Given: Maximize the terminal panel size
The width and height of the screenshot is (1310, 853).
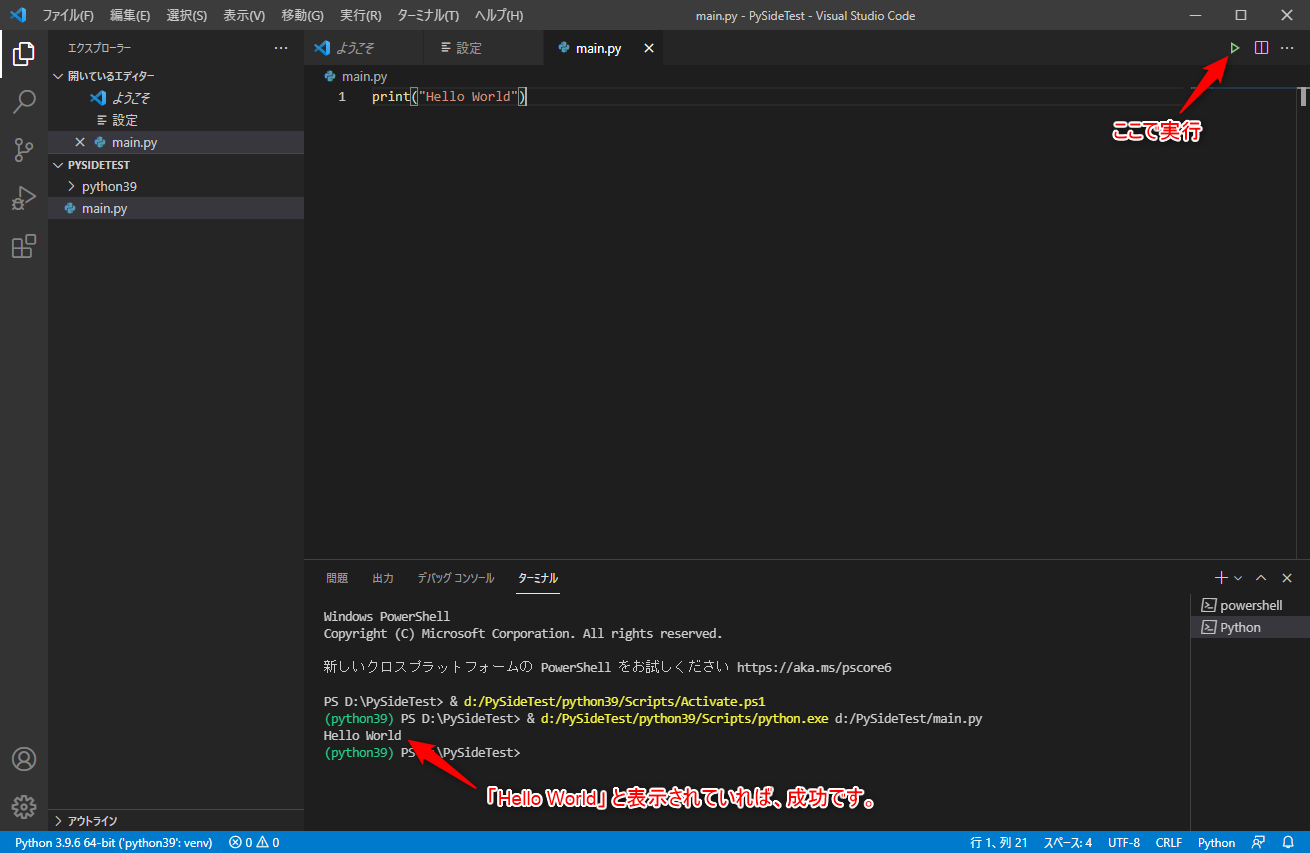Looking at the screenshot, I should point(1261,578).
